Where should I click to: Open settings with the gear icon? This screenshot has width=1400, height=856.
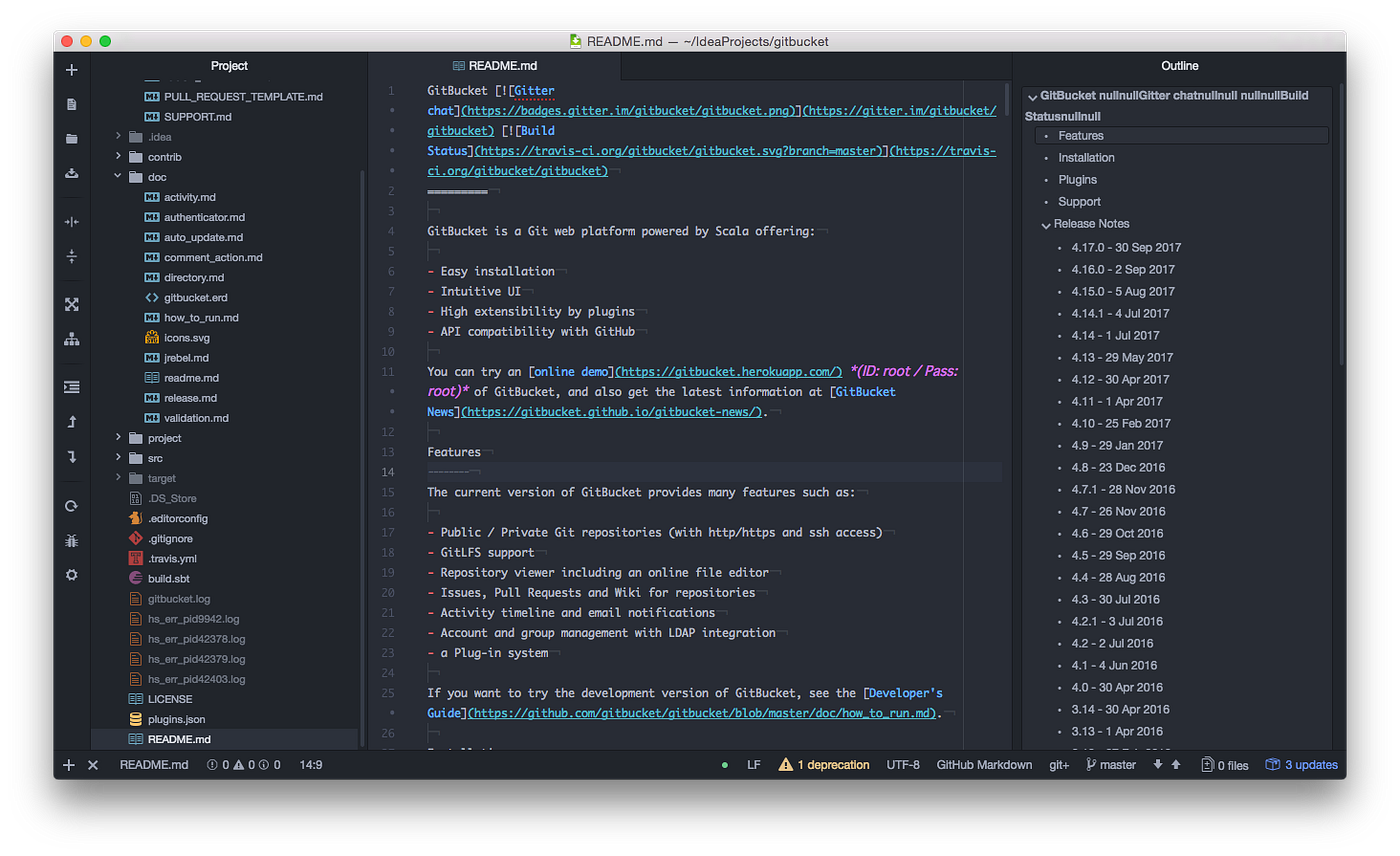[x=71, y=575]
